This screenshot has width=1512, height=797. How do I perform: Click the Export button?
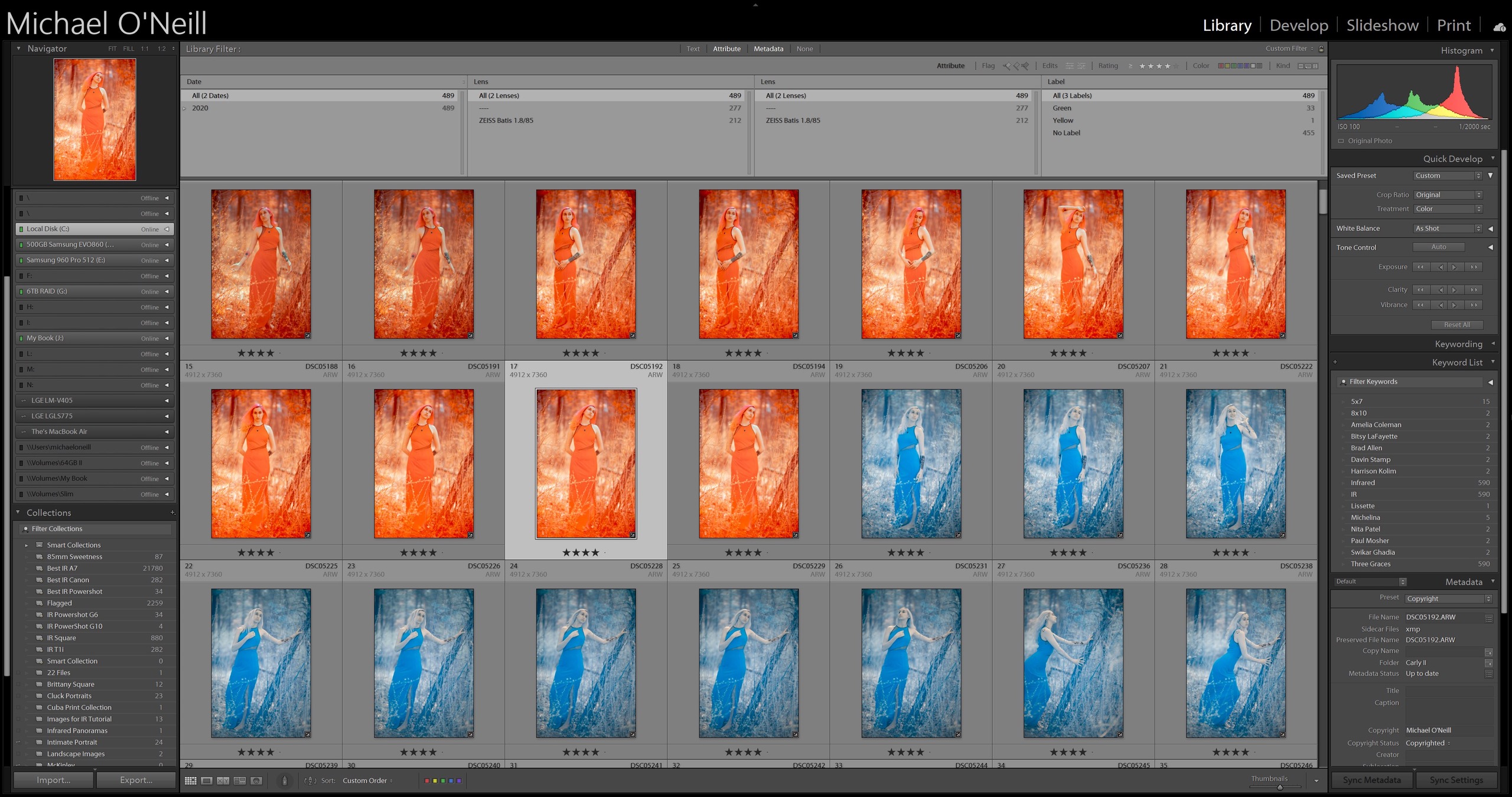click(x=136, y=780)
